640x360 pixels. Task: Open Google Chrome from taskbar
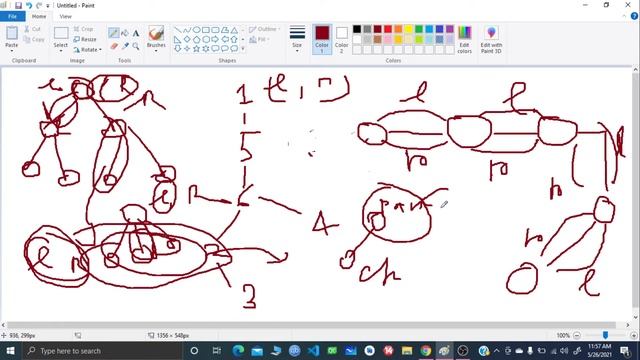[x=425, y=351]
